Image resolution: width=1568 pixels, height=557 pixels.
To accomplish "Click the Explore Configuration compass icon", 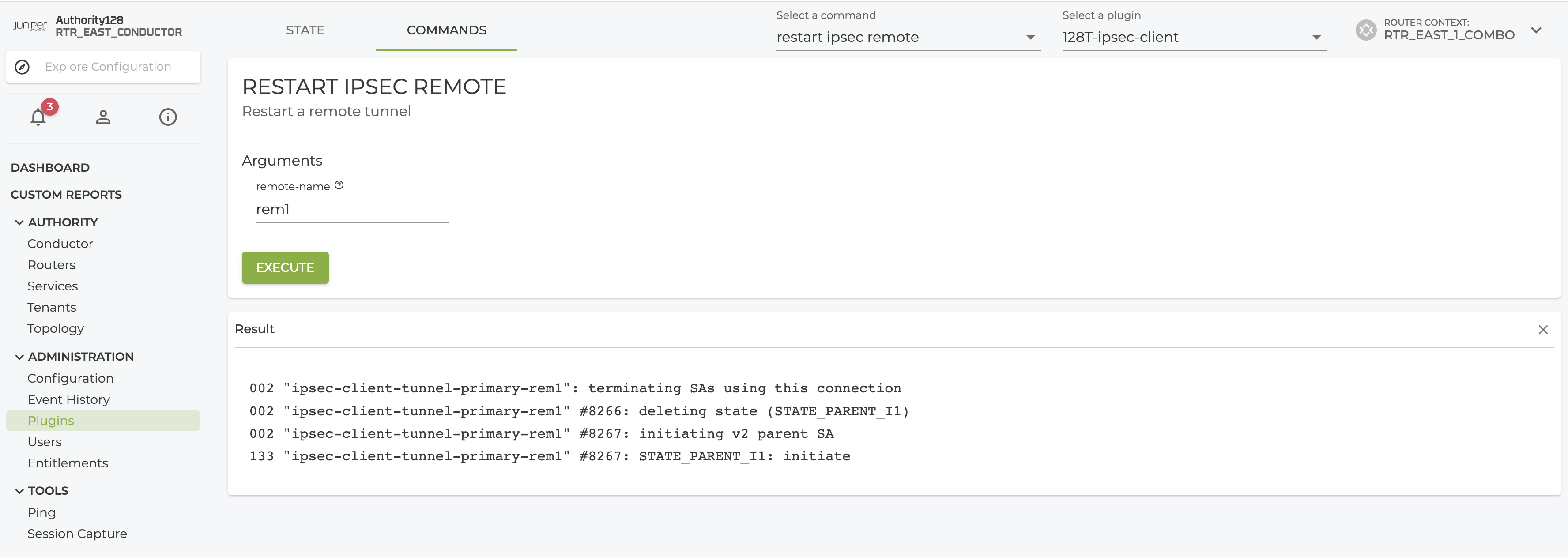I will click(x=23, y=67).
